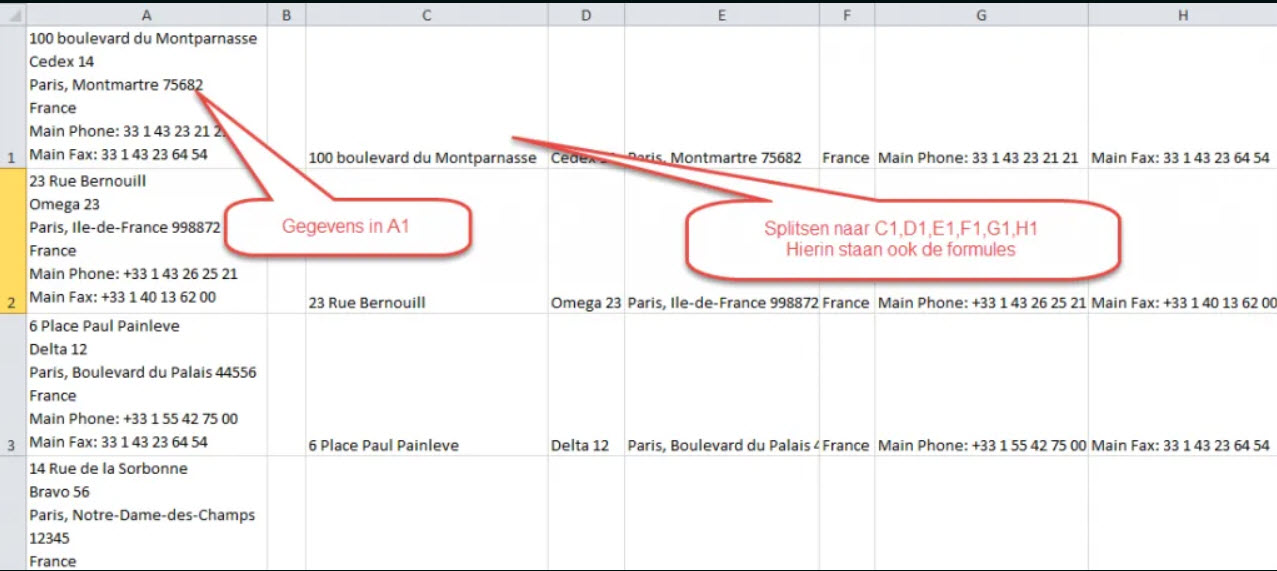Image resolution: width=1277 pixels, height=571 pixels.
Task: Select column H header
Action: 1183,15
